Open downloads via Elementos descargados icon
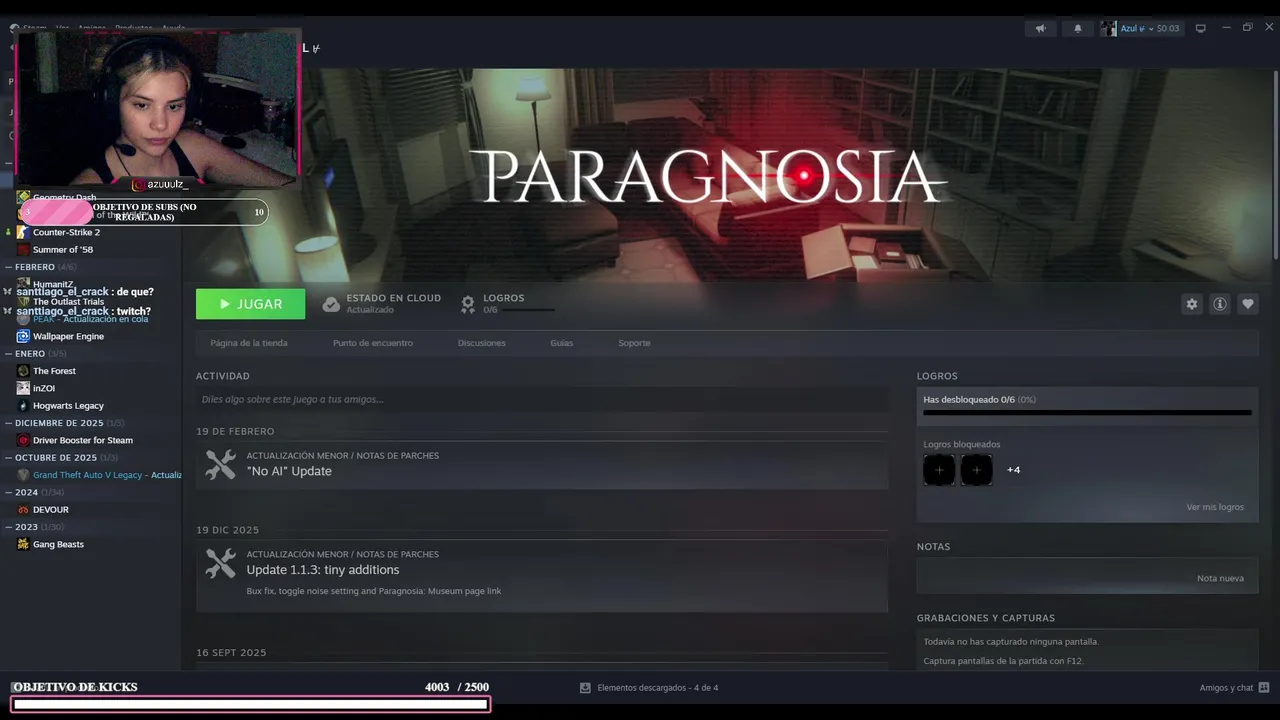Viewport: 1280px width, 720px height. (x=585, y=688)
